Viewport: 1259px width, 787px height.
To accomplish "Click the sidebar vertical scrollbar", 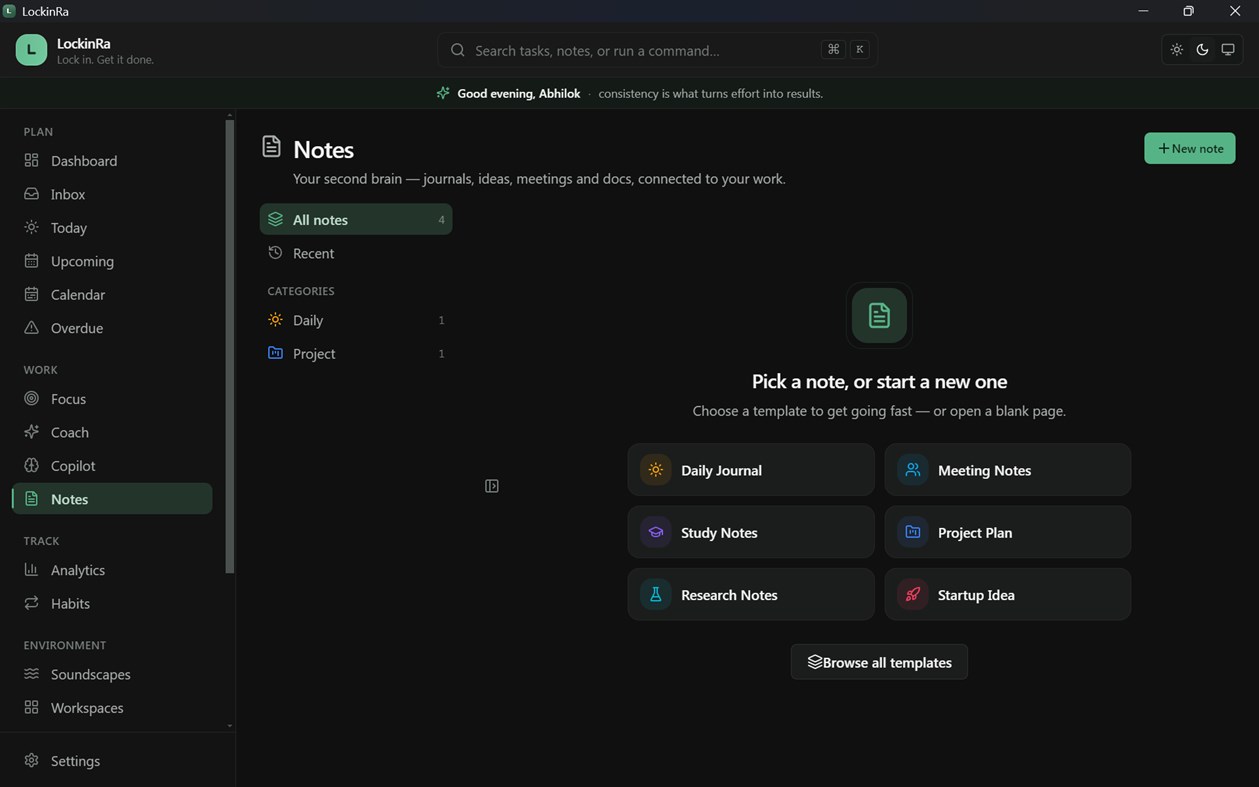I will [x=230, y=346].
